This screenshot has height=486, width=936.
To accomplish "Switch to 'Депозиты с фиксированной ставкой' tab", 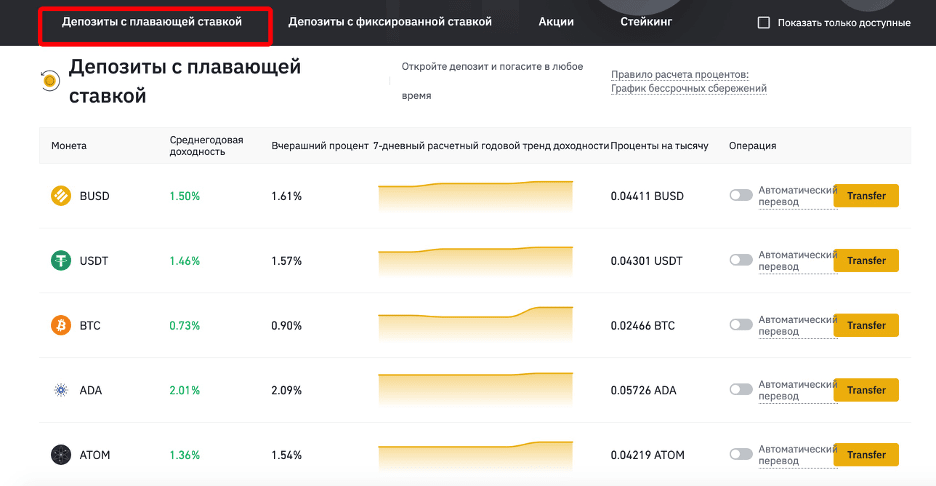I will 390,21.
